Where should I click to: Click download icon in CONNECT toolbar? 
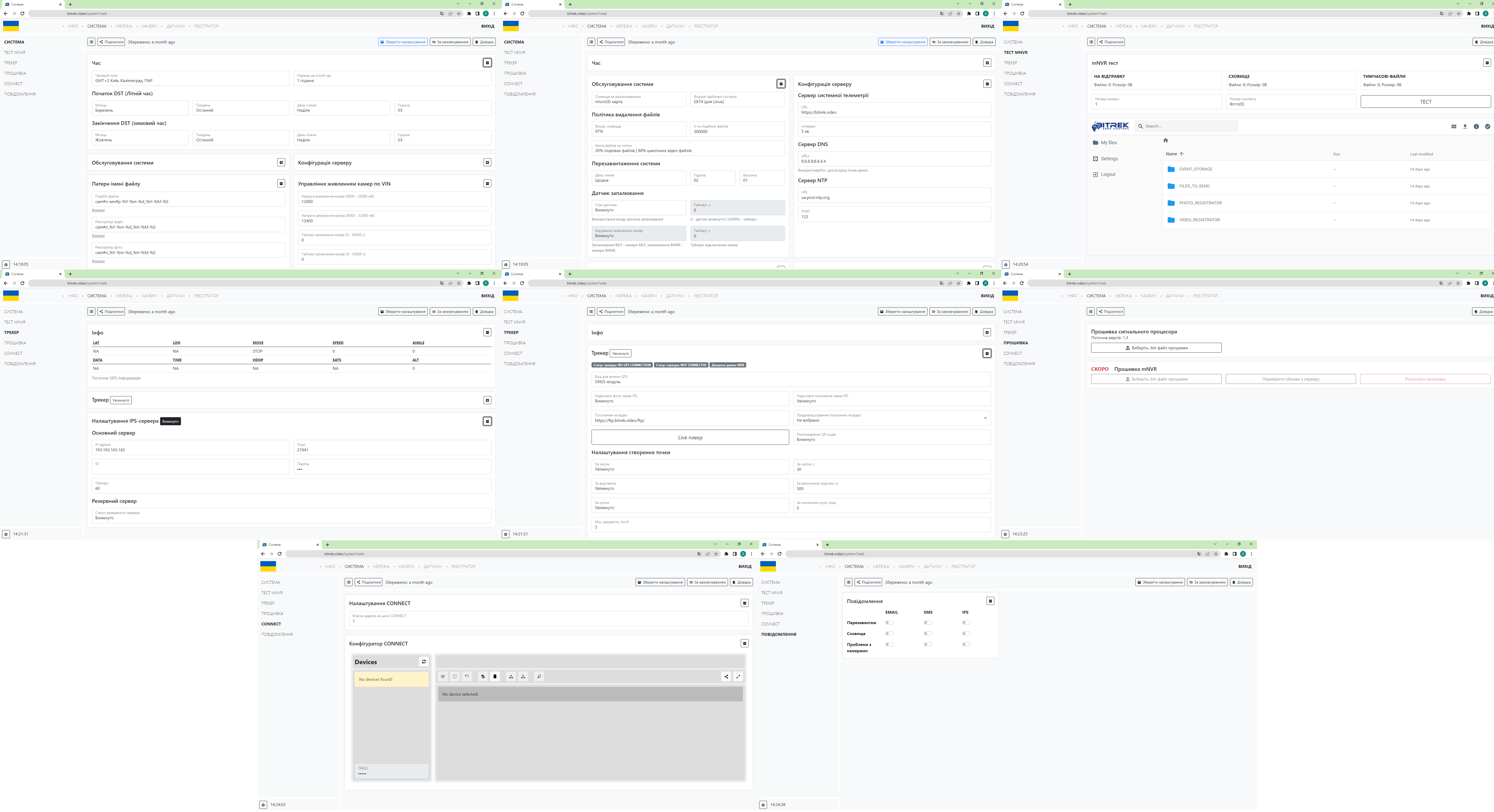click(523, 676)
